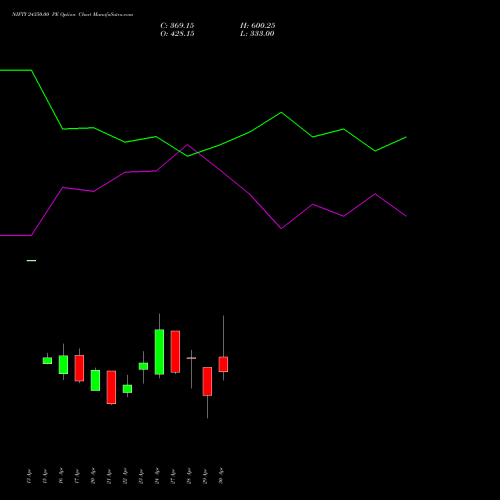Click the close value 'C: 369.15'
This screenshot has width=500, height=500.
(x=177, y=26)
